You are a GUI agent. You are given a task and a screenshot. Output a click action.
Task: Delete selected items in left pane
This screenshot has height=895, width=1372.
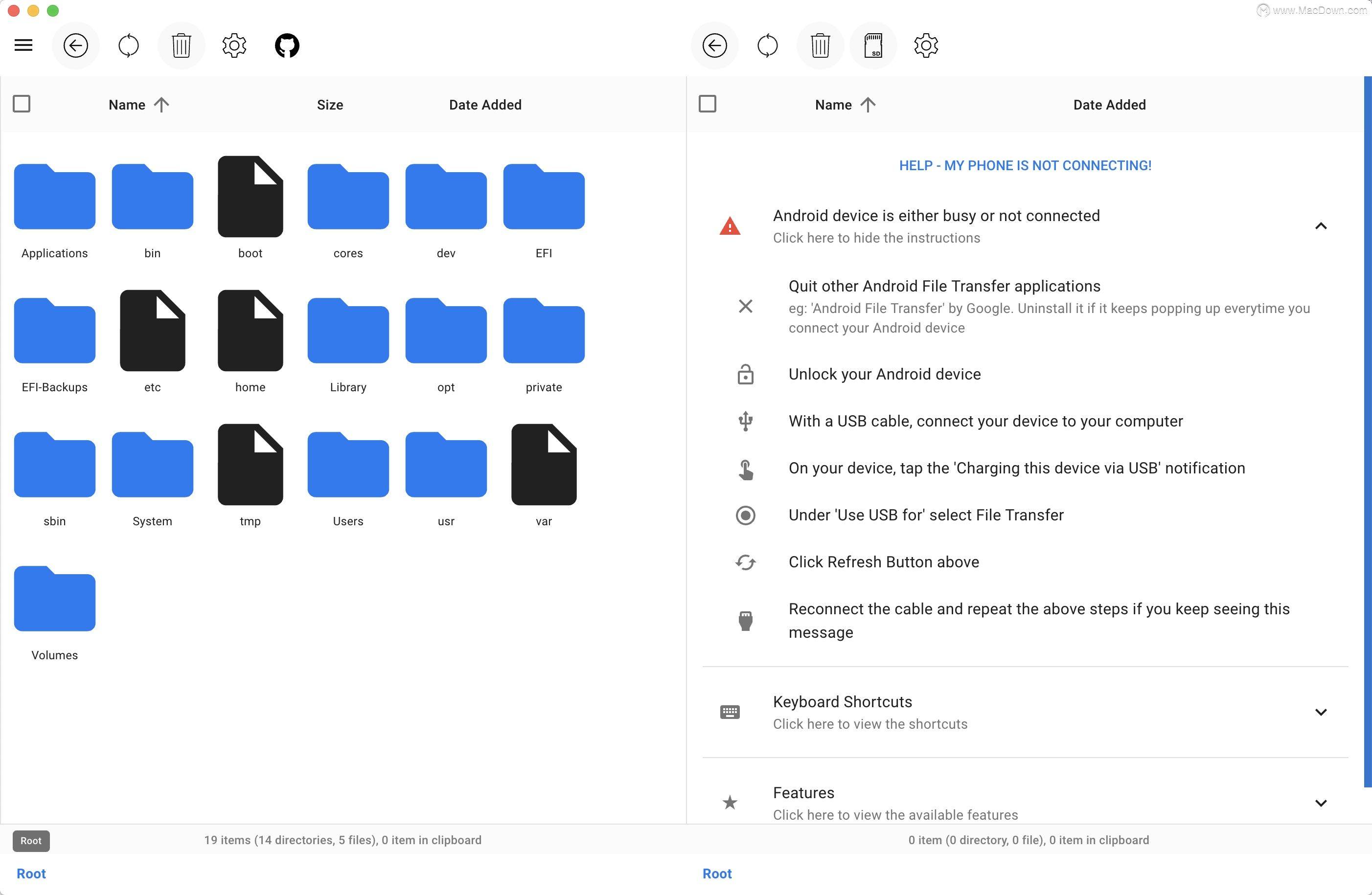(x=182, y=45)
